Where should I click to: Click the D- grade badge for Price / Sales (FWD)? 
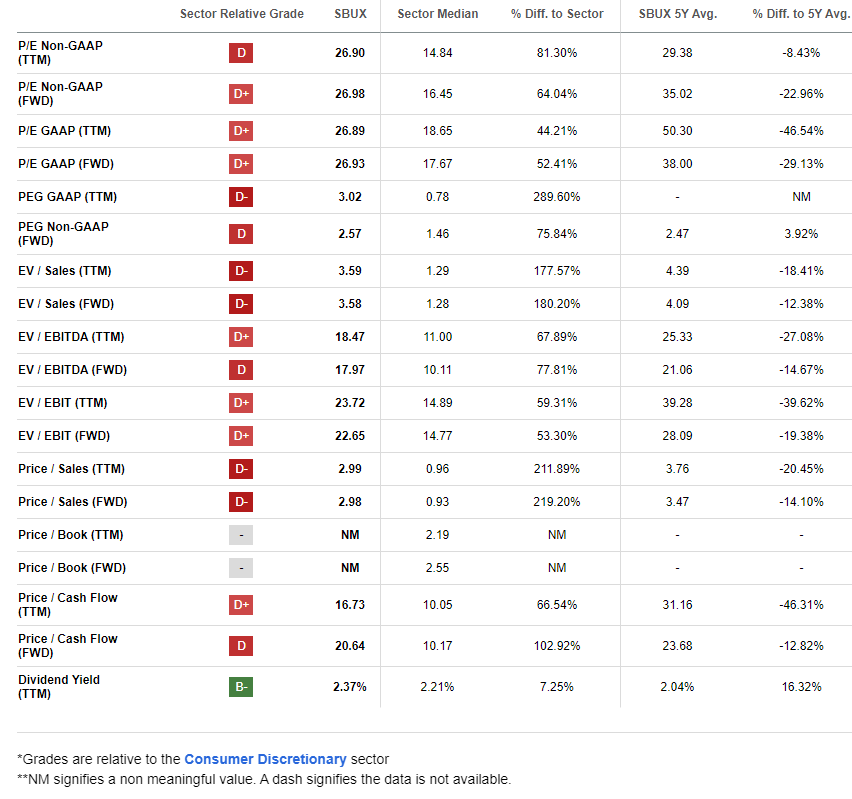[x=241, y=502]
